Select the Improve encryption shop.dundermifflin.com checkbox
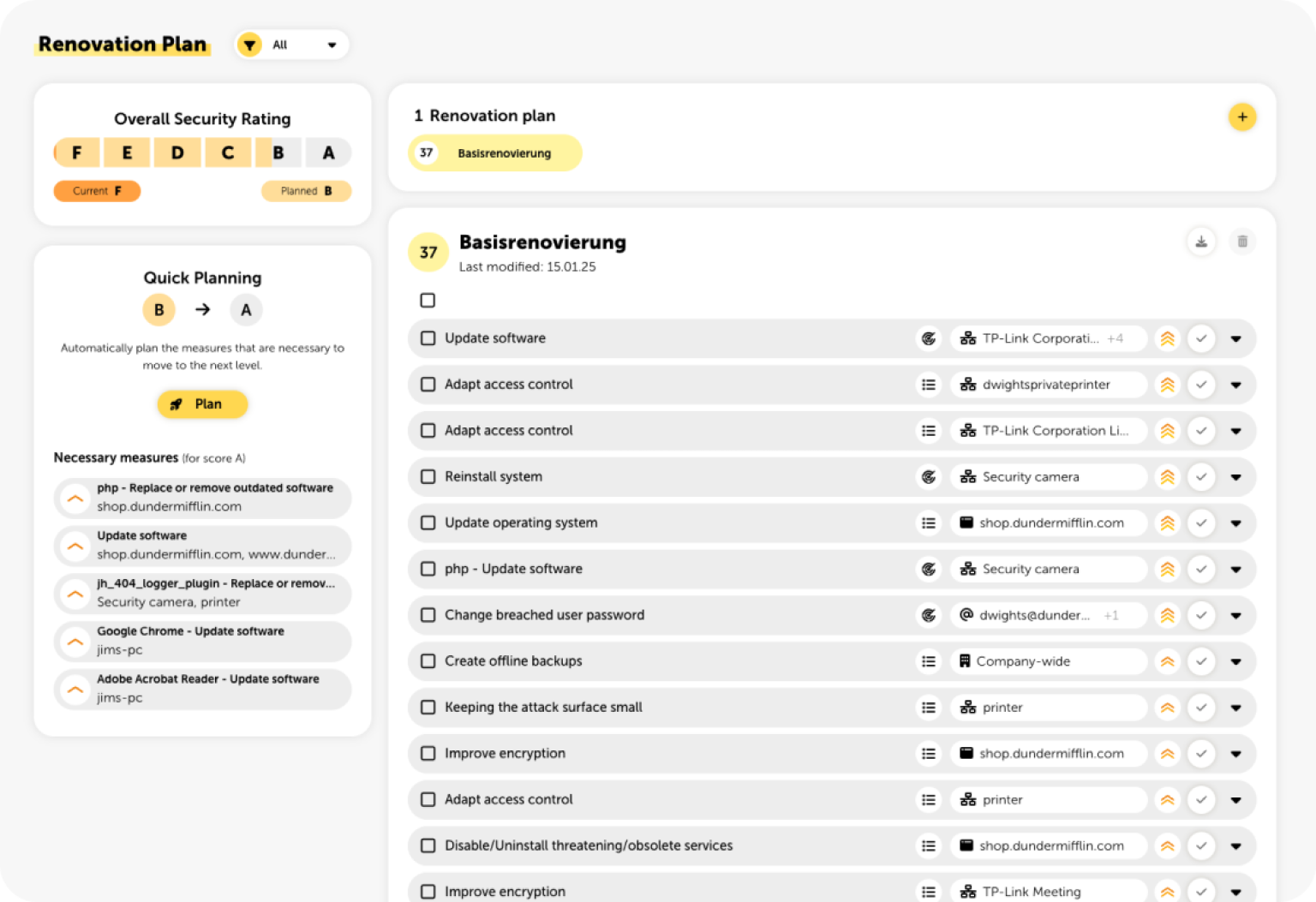The height and width of the screenshot is (902, 1316). pos(428,754)
